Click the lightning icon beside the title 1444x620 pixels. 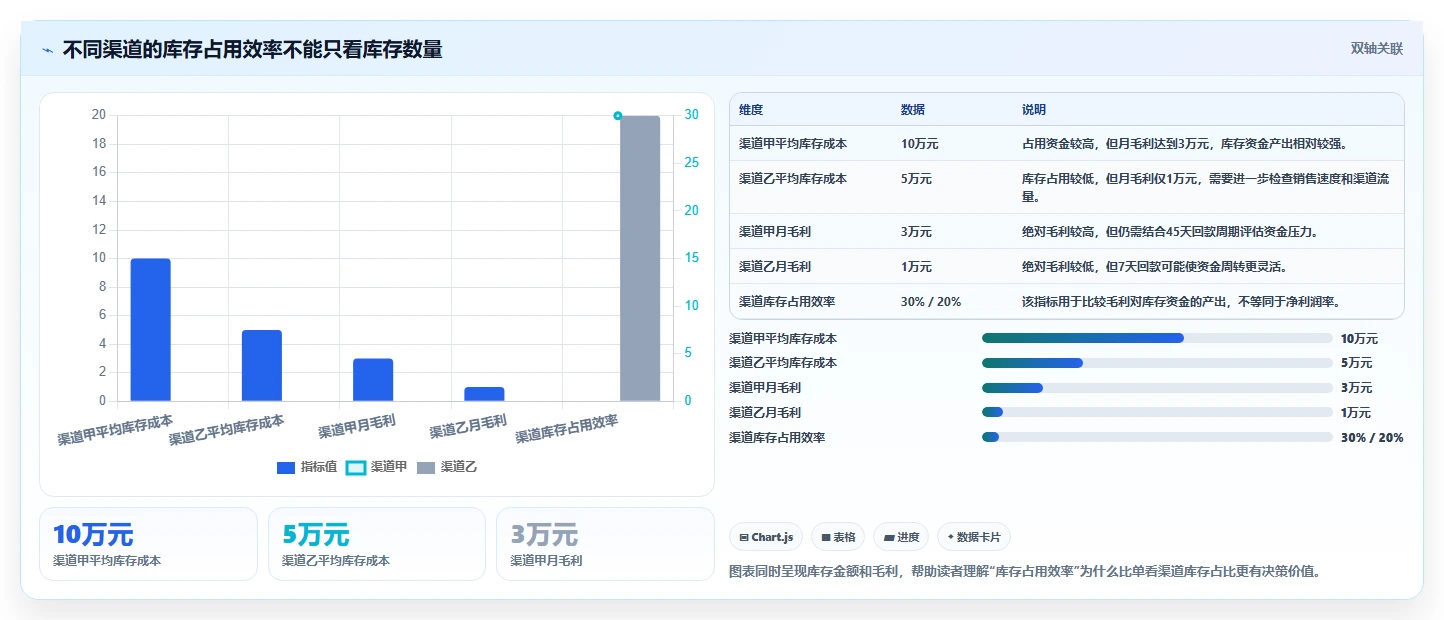click(47, 49)
